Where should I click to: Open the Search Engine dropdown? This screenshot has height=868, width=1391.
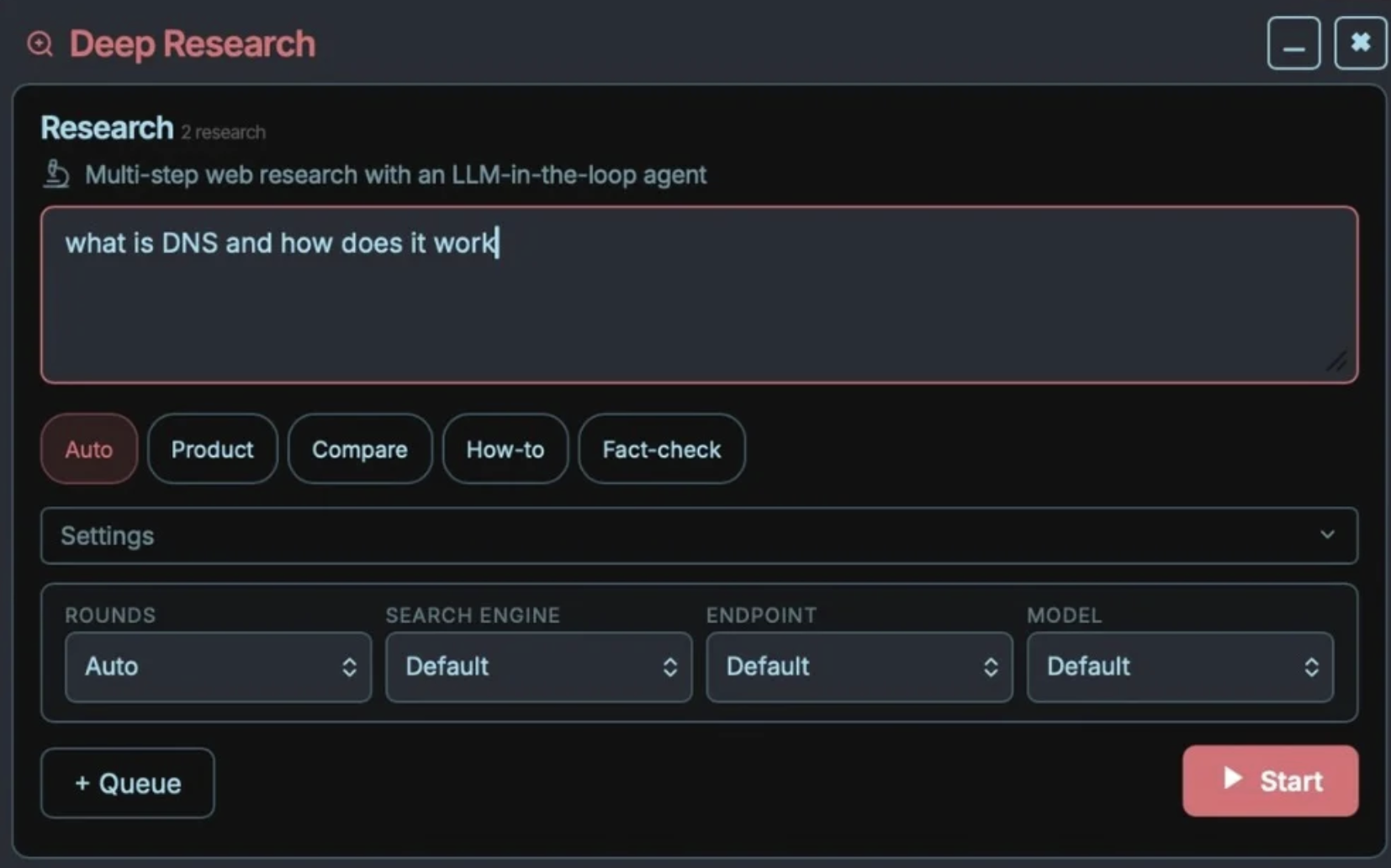[x=539, y=667]
